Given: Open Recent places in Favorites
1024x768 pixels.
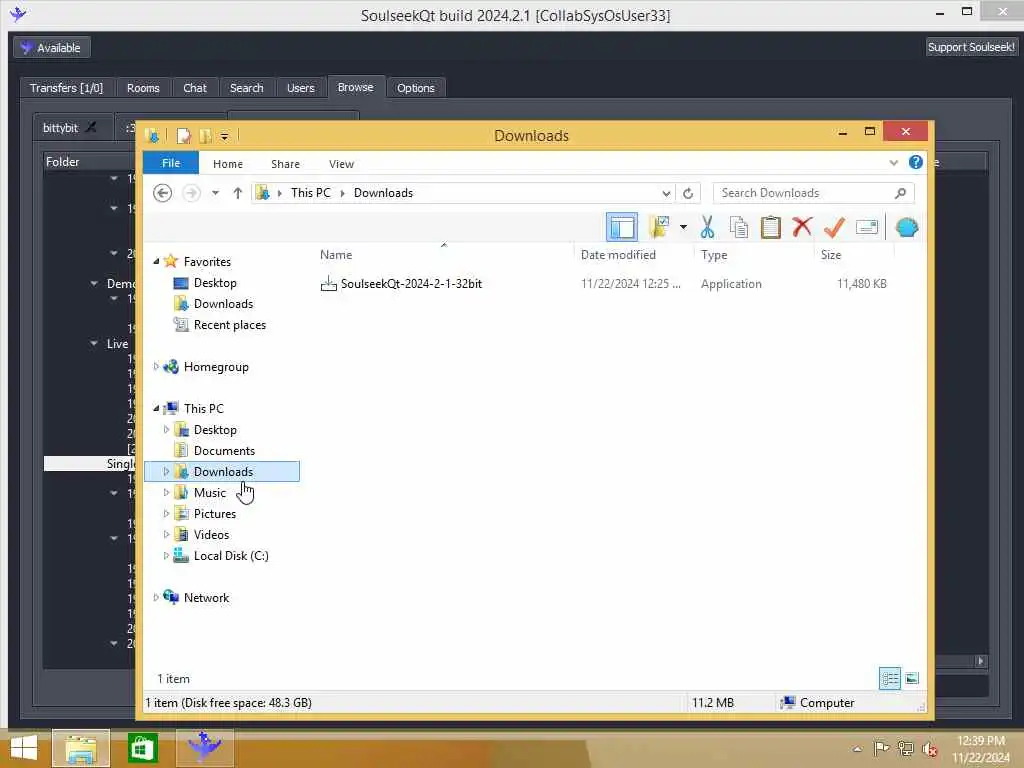Looking at the screenshot, I should tap(229, 325).
